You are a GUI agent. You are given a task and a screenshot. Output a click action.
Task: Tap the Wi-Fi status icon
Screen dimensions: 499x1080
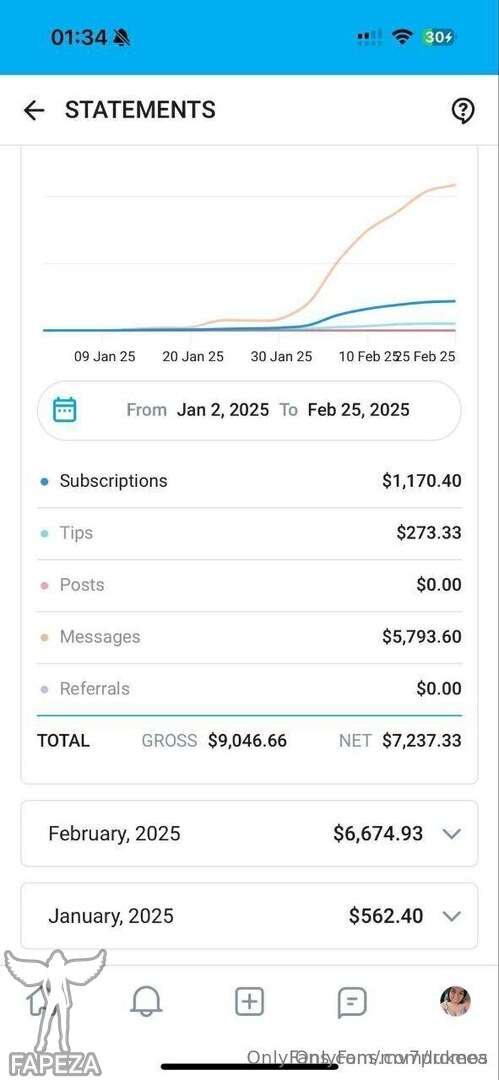coord(402,38)
